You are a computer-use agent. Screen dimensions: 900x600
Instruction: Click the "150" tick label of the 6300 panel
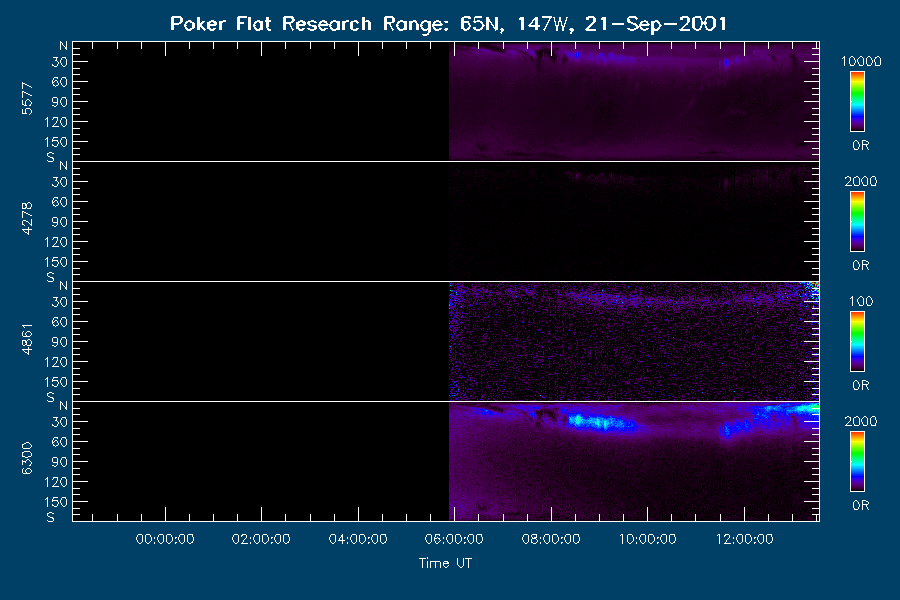point(56,502)
